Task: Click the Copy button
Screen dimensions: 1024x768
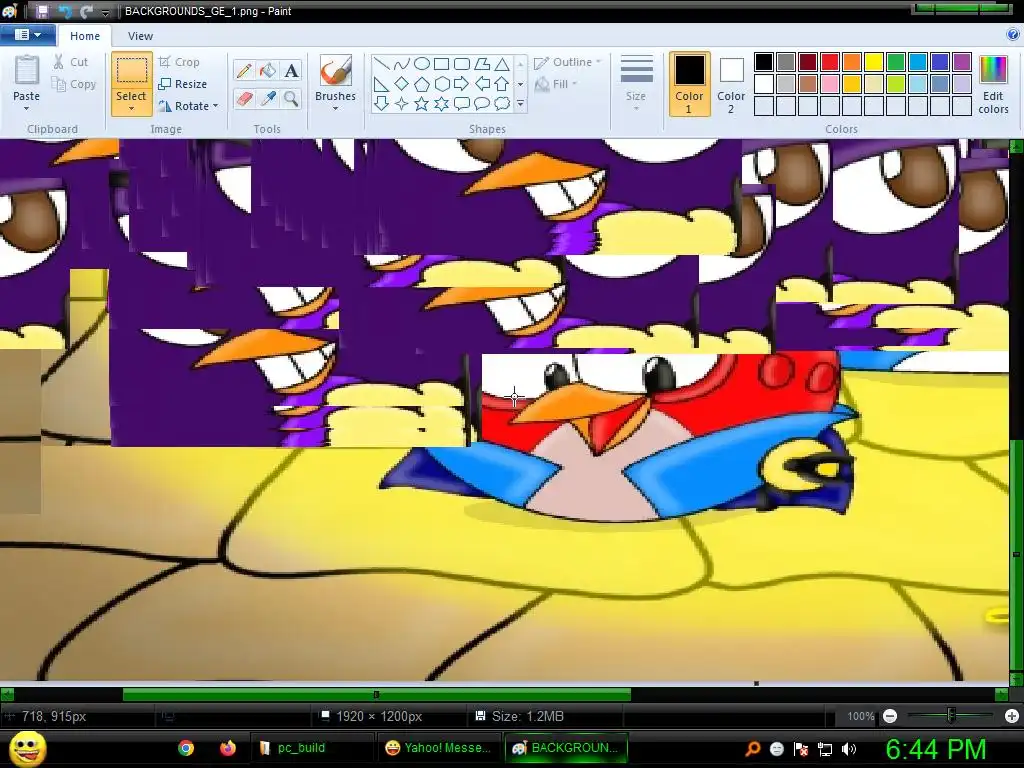Action: (x=74, y=84)
